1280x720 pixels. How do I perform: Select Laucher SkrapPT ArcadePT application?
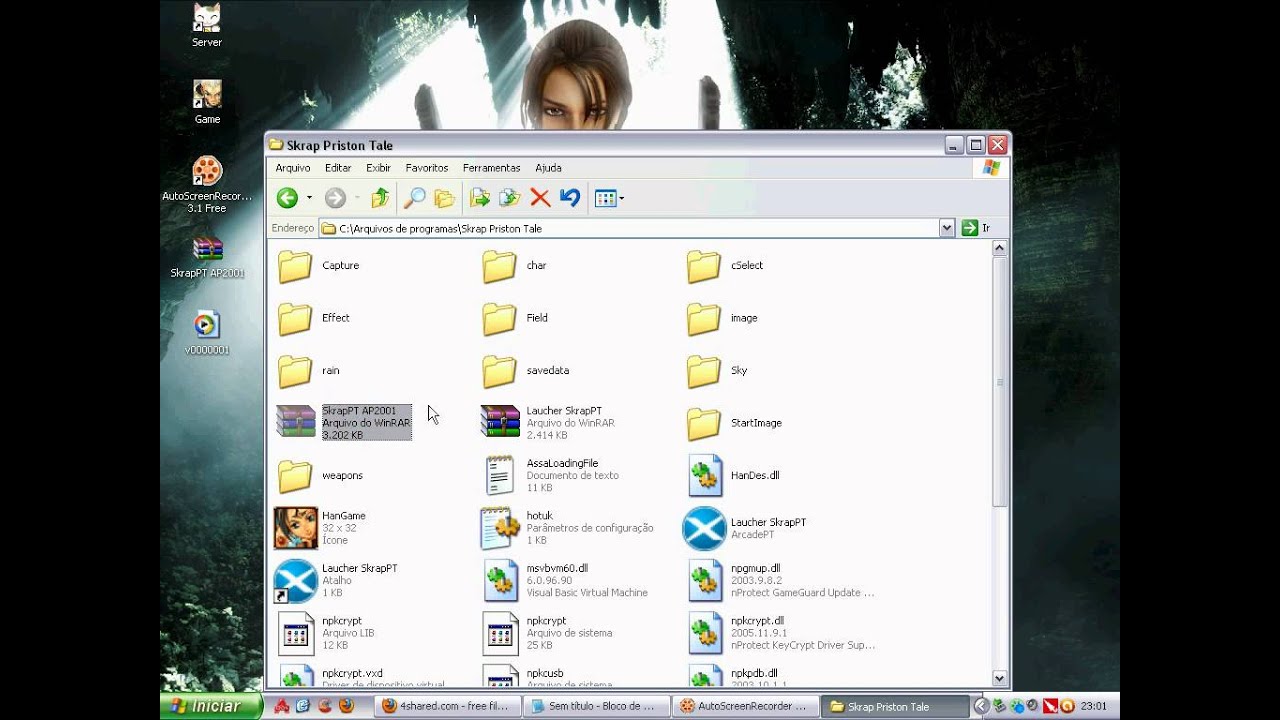745,527
